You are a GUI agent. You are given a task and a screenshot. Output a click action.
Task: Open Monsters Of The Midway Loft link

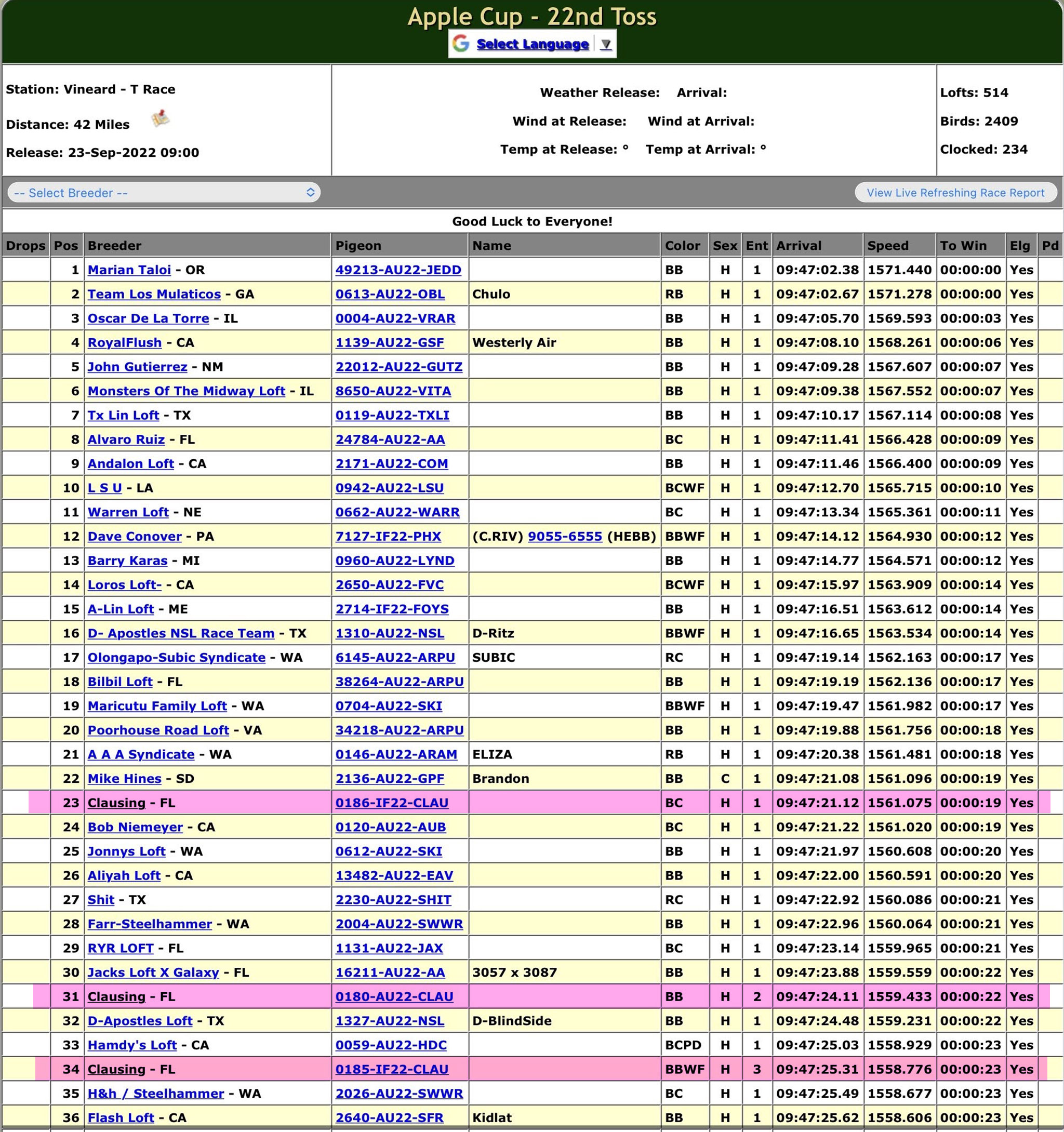coord(187,391)
